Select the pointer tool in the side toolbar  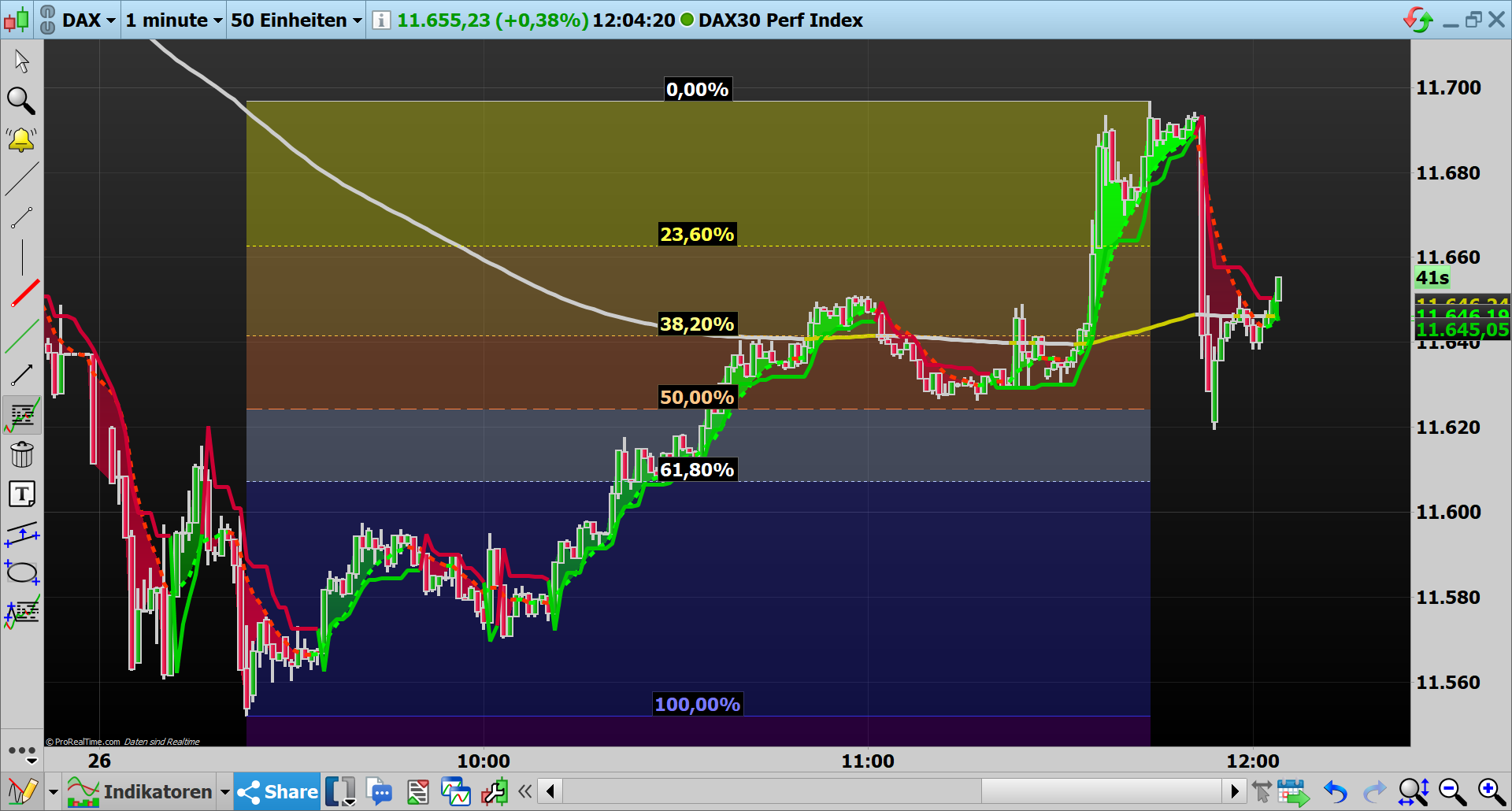click(x=22, y=59)
